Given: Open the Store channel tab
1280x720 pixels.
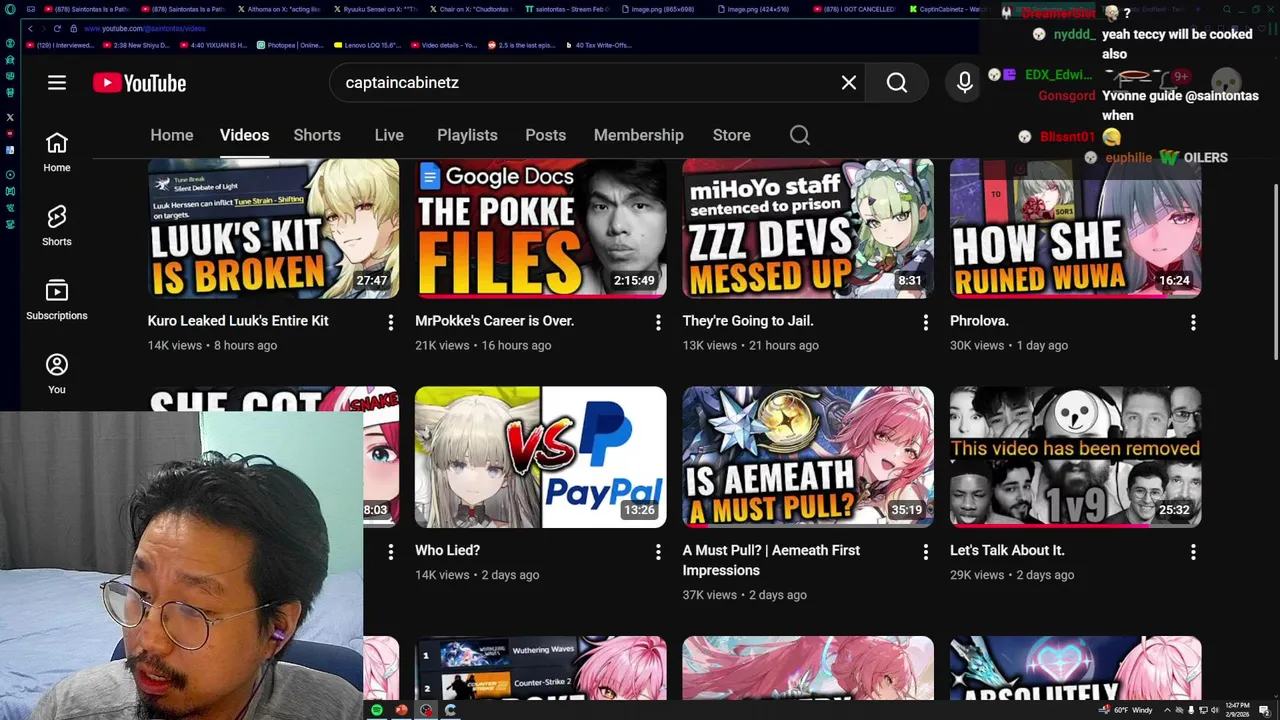Looking at the screenshot, I should [732, 135].
